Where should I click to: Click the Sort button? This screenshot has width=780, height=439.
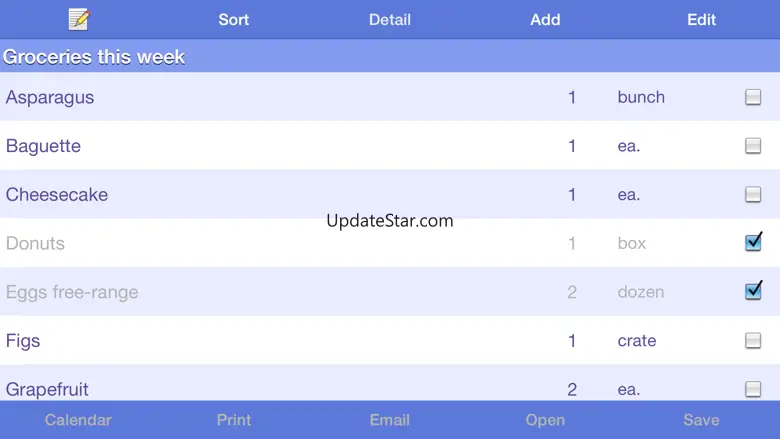(x=234, y=20)
